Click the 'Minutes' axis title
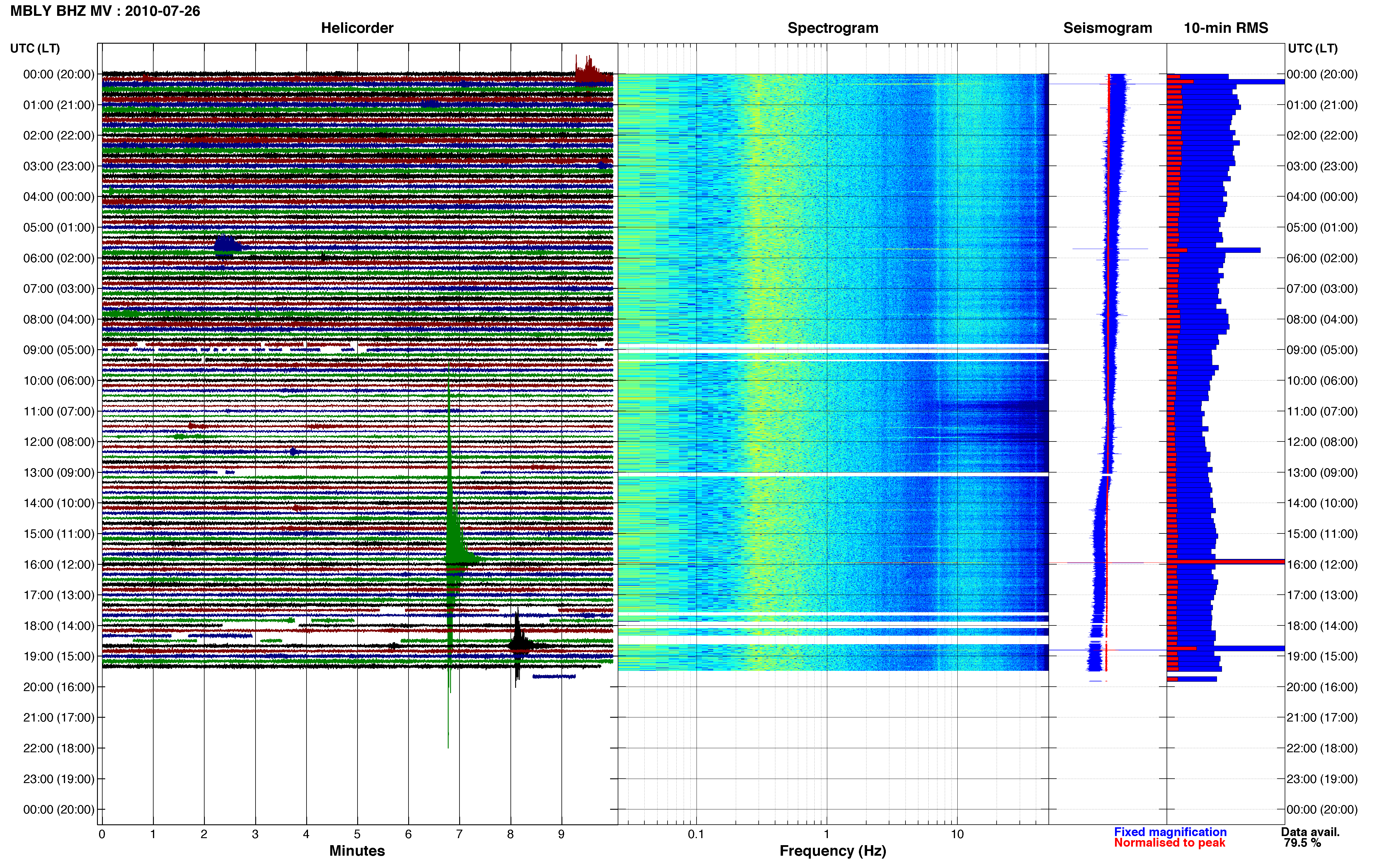The height and width of the screenshot is (868, 1389). click(357, 851)
